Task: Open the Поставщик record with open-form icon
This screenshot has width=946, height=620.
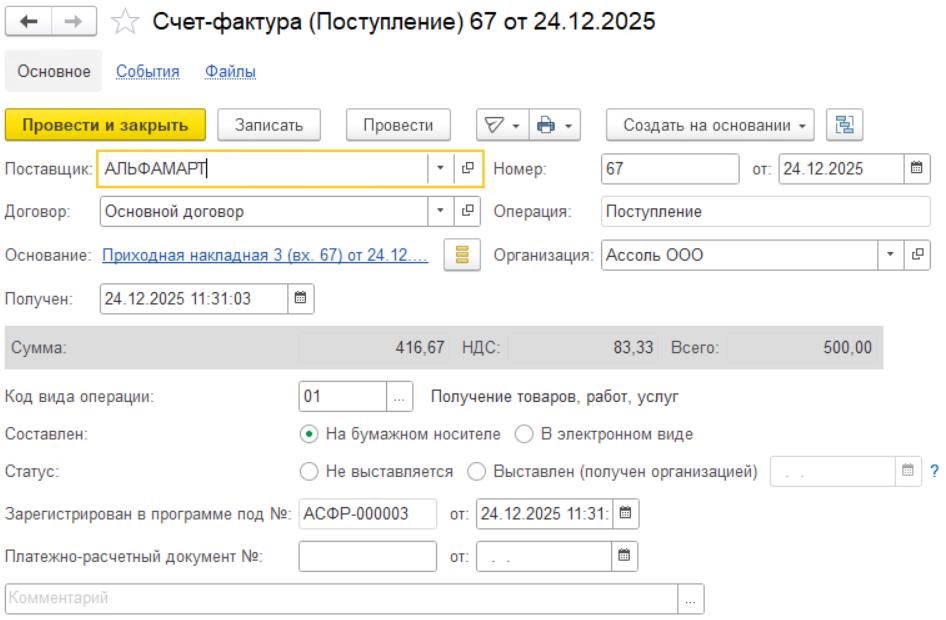Action: pyautogui.click(x=468, y=168)
